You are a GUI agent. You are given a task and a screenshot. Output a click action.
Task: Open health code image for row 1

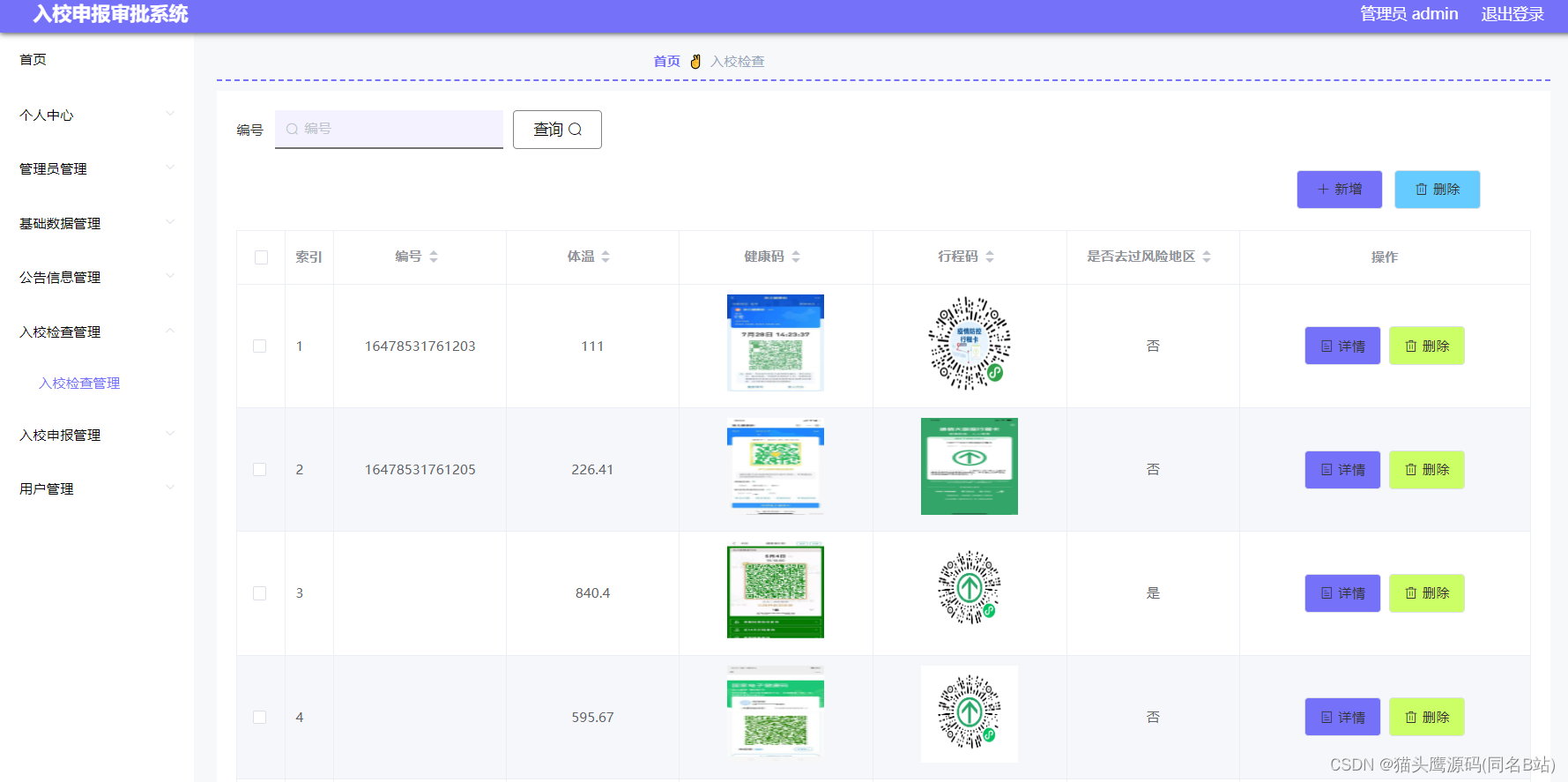coord(776,343)
